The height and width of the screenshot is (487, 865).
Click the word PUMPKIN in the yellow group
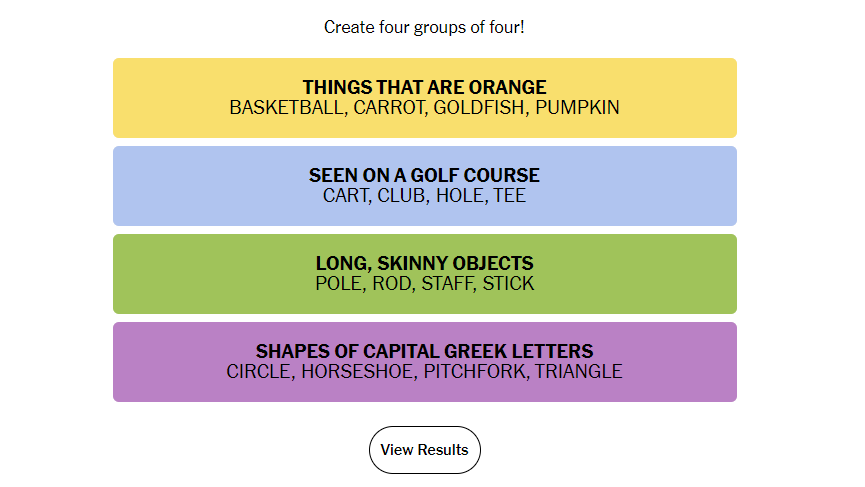pos(578,108)
